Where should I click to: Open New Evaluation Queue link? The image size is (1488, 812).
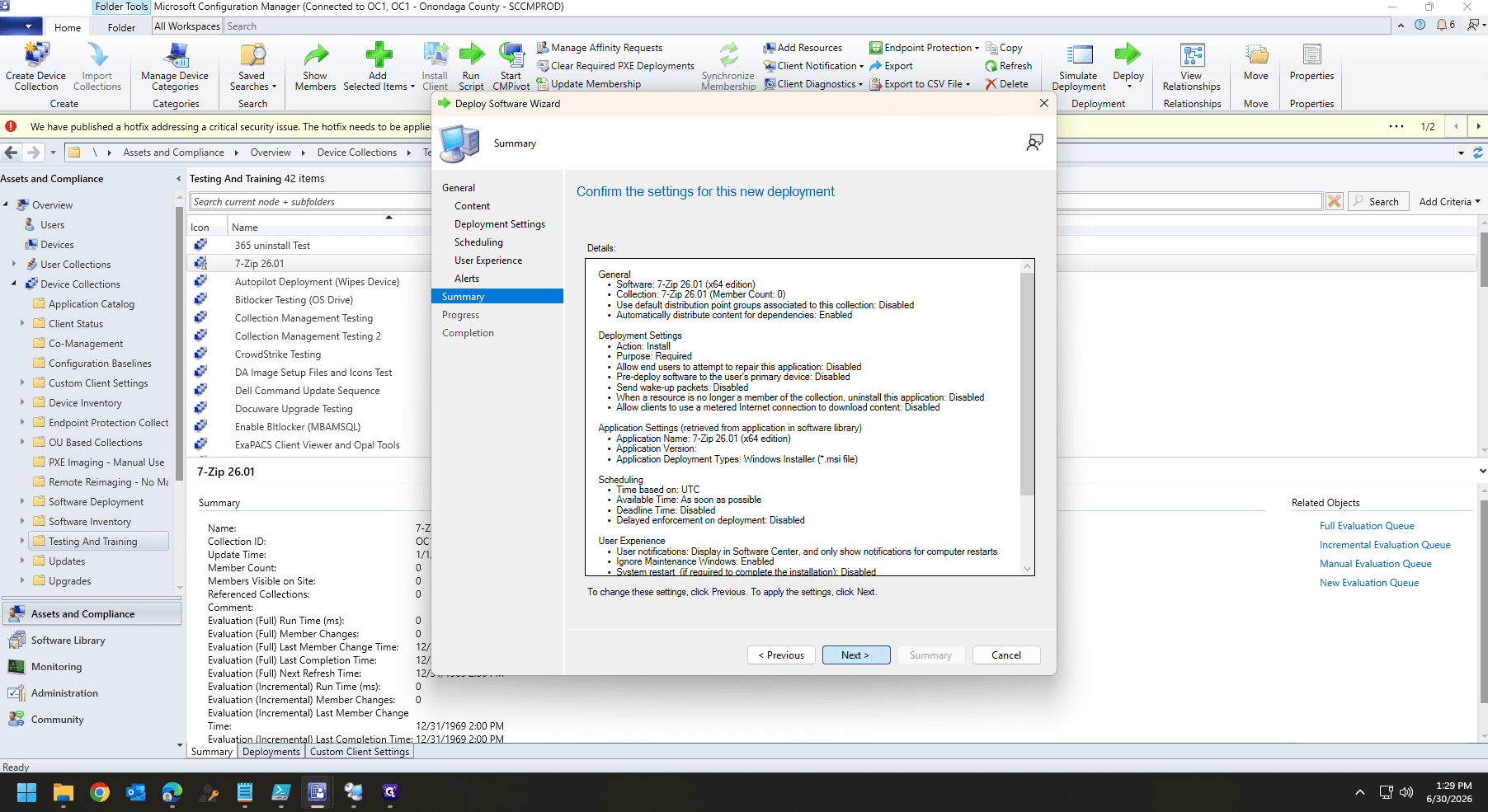click(1369, 583)
